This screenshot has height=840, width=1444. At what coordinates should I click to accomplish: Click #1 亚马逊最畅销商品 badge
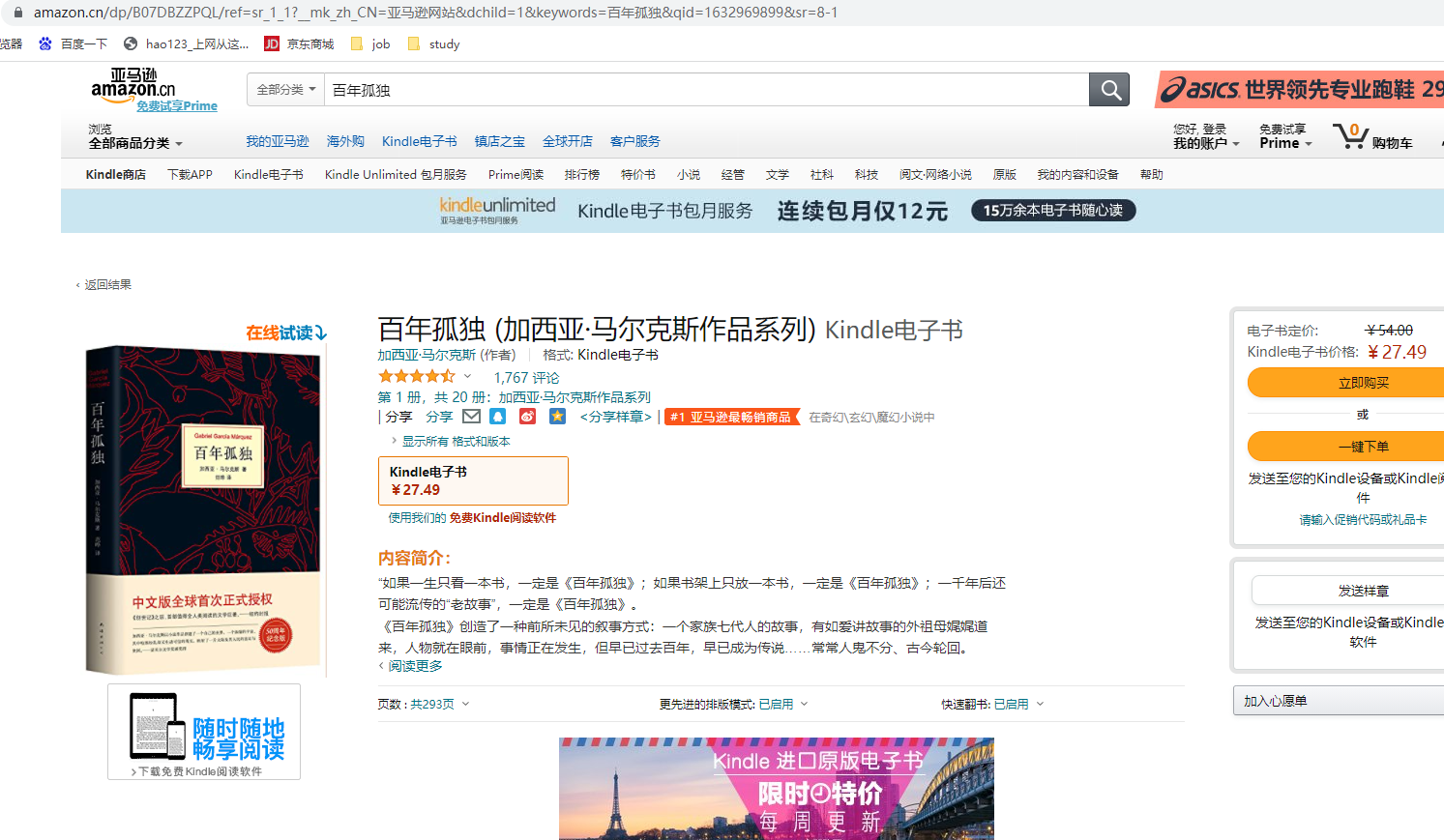coord(732,417)
